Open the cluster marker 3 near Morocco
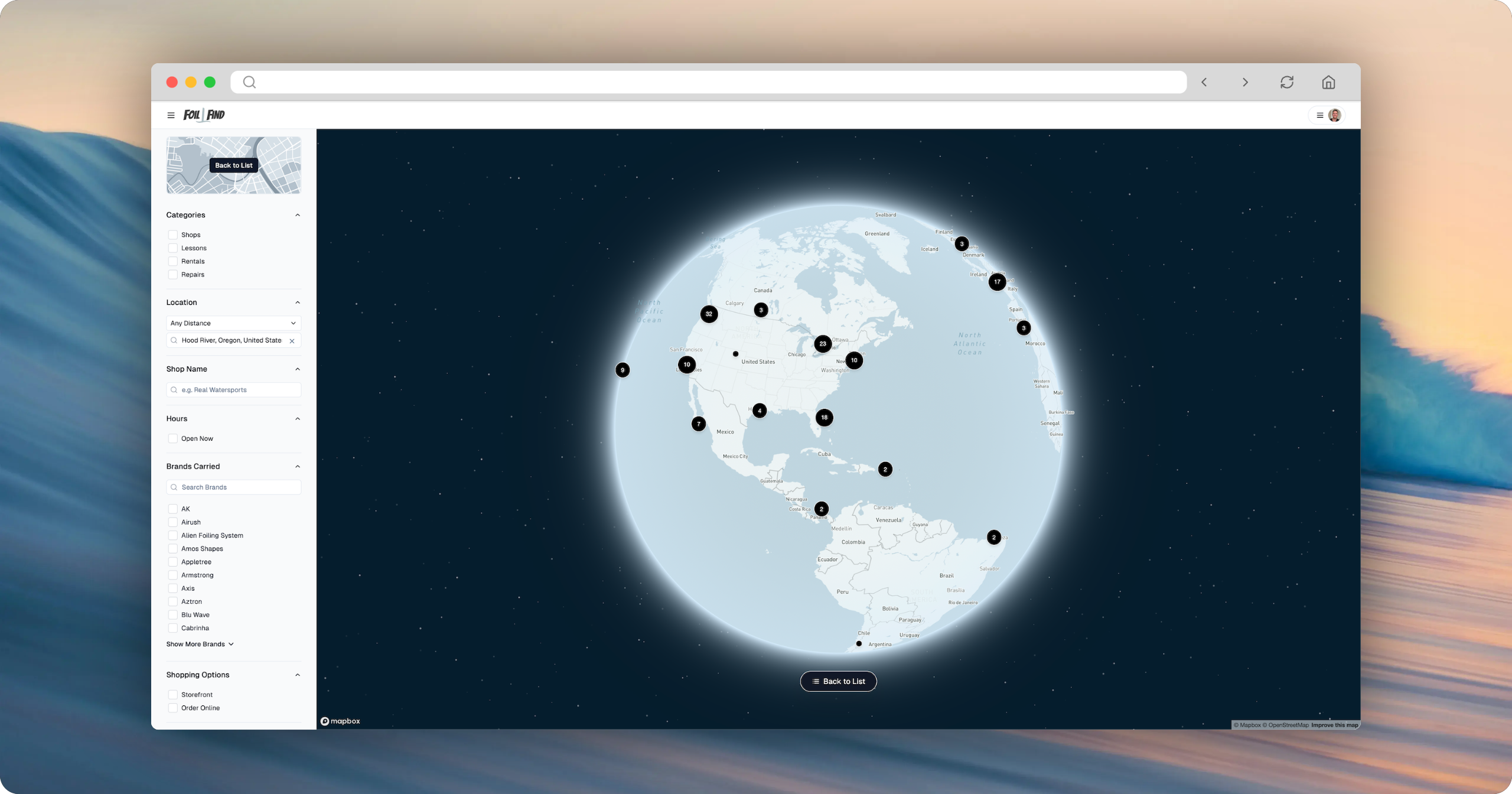Viewport: 1512px width, 794px height. point(1024,328)
